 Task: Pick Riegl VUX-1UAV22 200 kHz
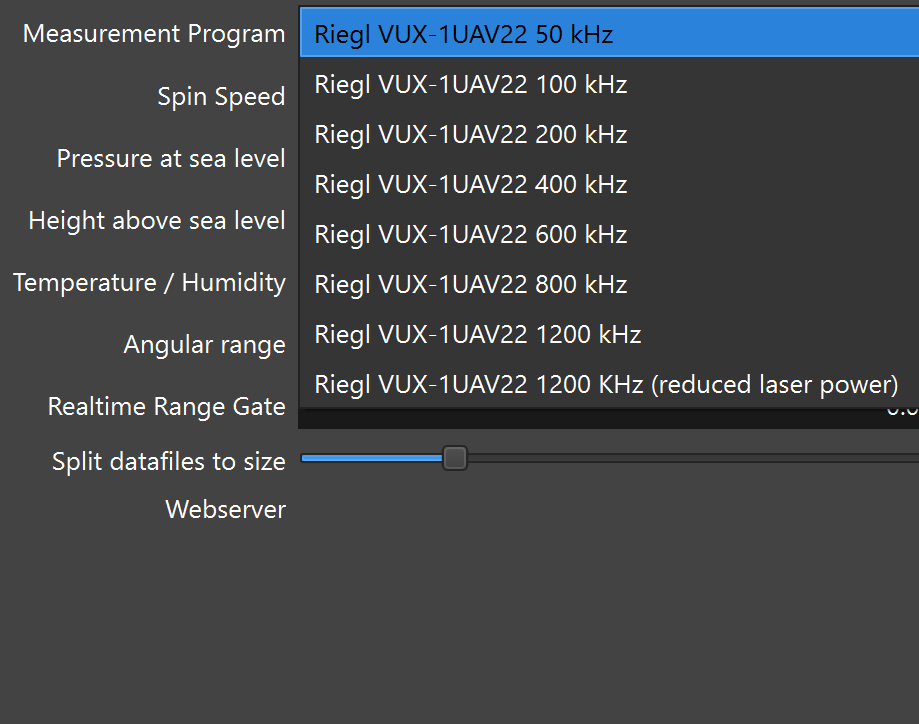click(x=470, y=134)
